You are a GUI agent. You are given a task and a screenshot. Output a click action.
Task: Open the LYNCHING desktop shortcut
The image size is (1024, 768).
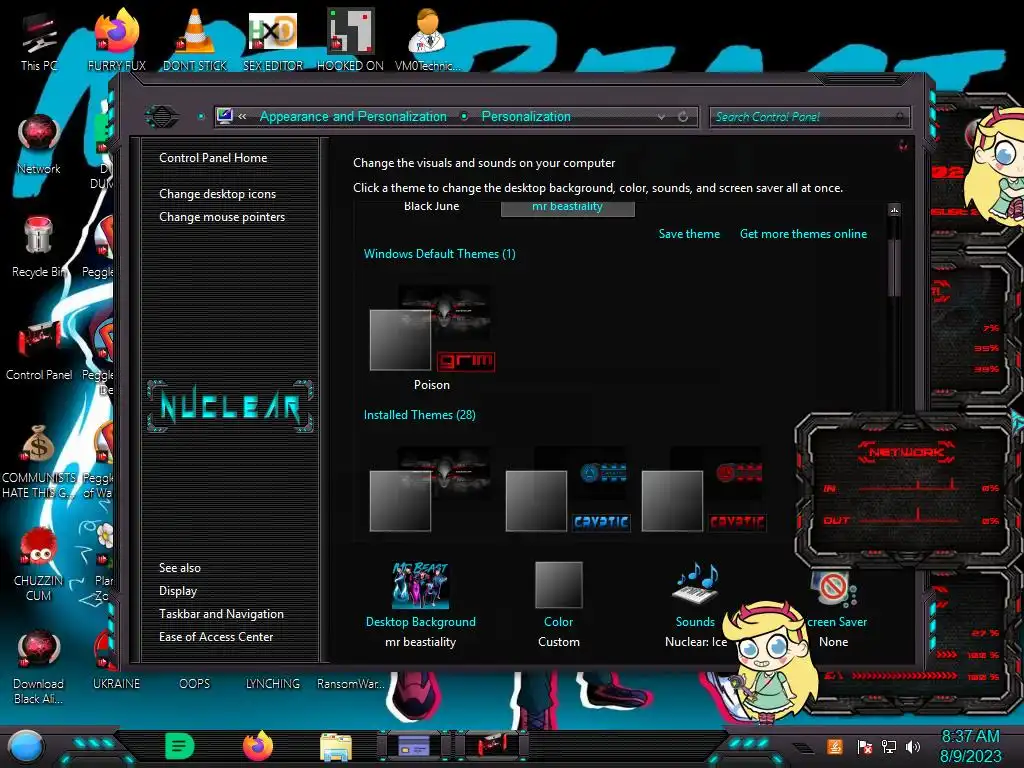click(272, 683)
